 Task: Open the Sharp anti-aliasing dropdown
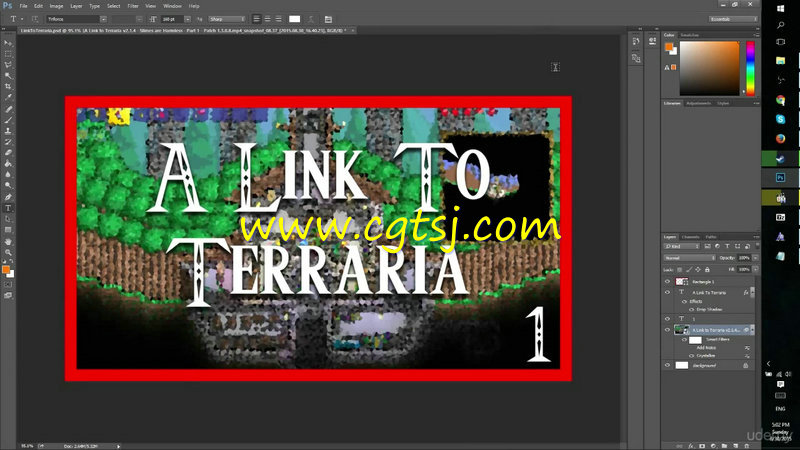(x=227, y=19)
